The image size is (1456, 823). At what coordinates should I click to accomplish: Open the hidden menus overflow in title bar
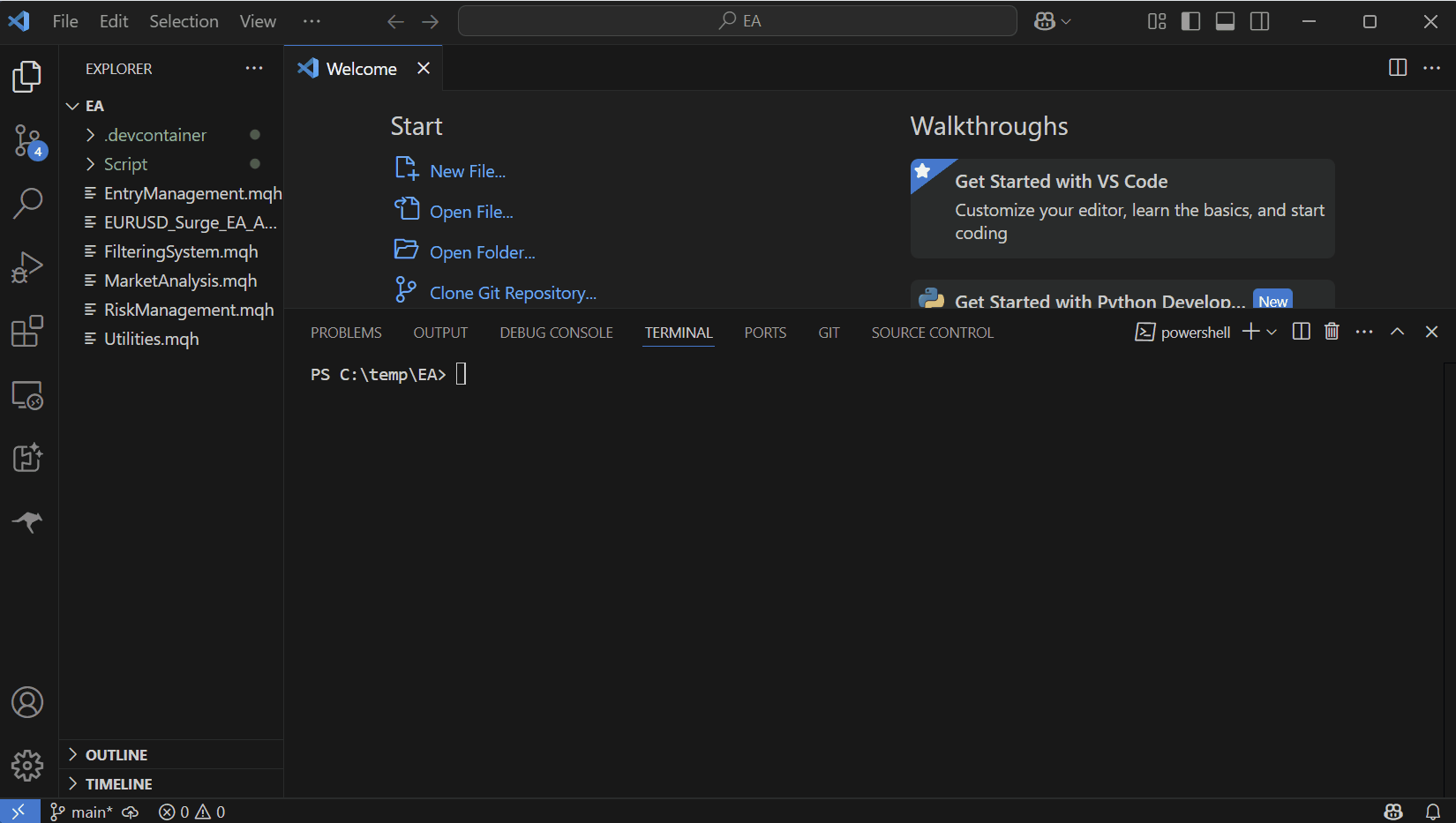click(x=311, y=21)
